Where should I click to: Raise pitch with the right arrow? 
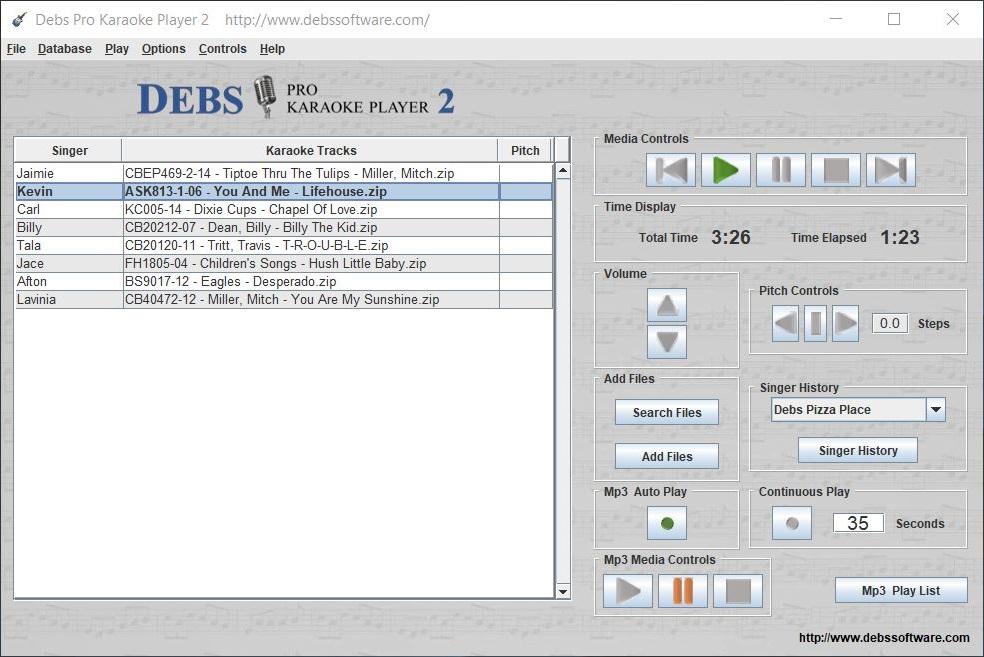point(845,324)
